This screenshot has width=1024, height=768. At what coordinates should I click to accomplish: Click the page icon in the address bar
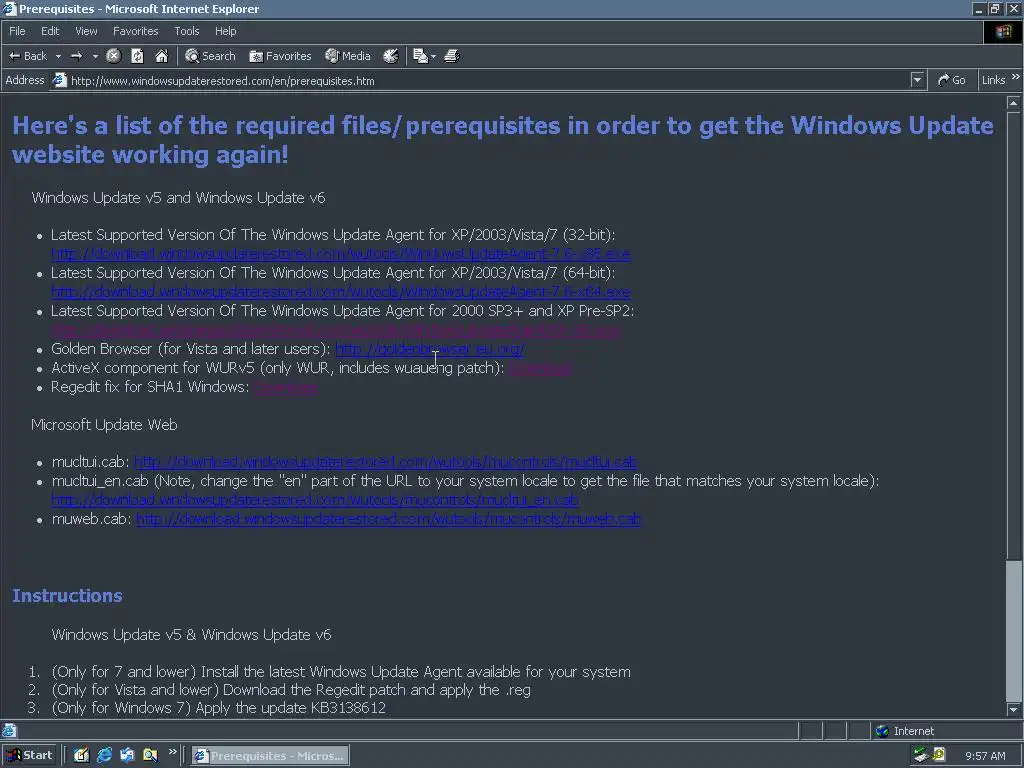pos(59,80)
